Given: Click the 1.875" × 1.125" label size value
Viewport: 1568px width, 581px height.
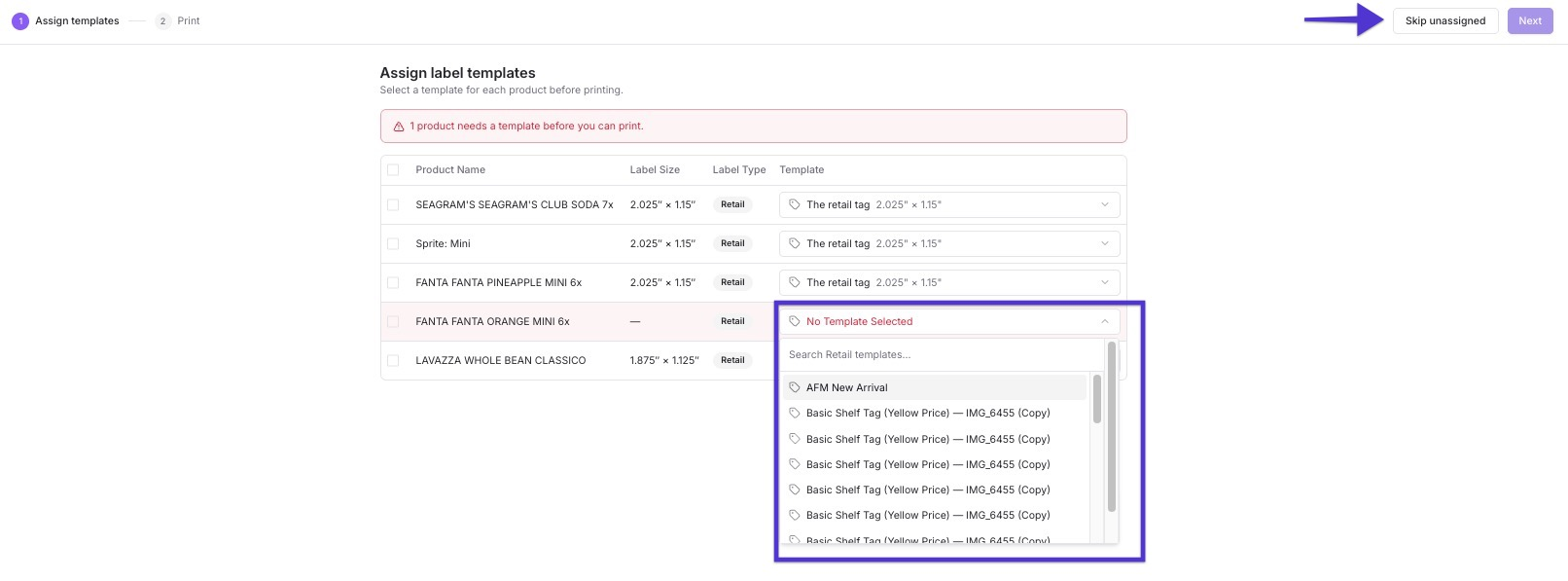Looking at the screenshot, I should tap(664, 360).
